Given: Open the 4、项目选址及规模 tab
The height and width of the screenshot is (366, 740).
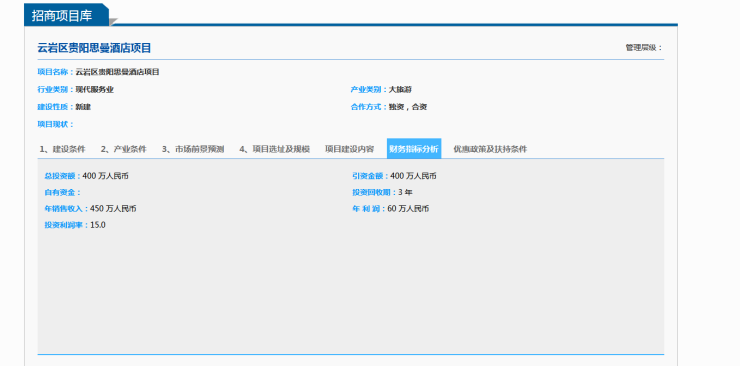Looking at the screenshot, I should click(275, 149).
